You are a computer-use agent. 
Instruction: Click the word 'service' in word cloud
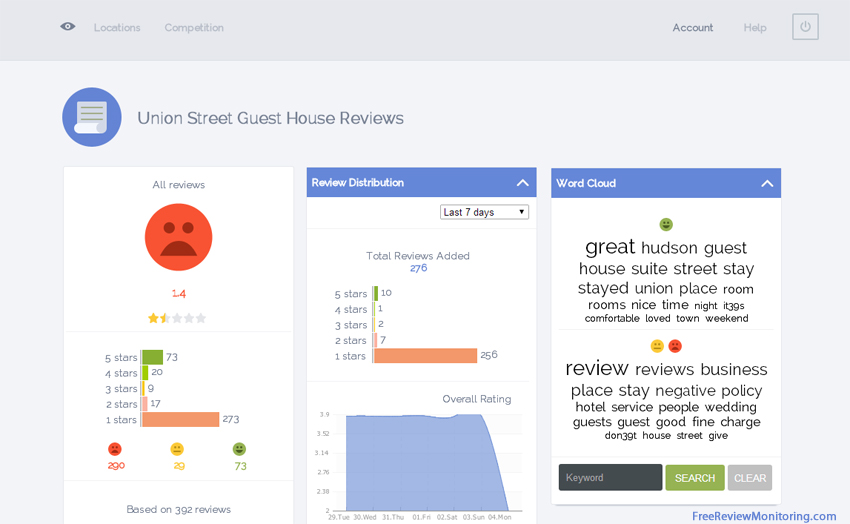[x=632, y=407]
